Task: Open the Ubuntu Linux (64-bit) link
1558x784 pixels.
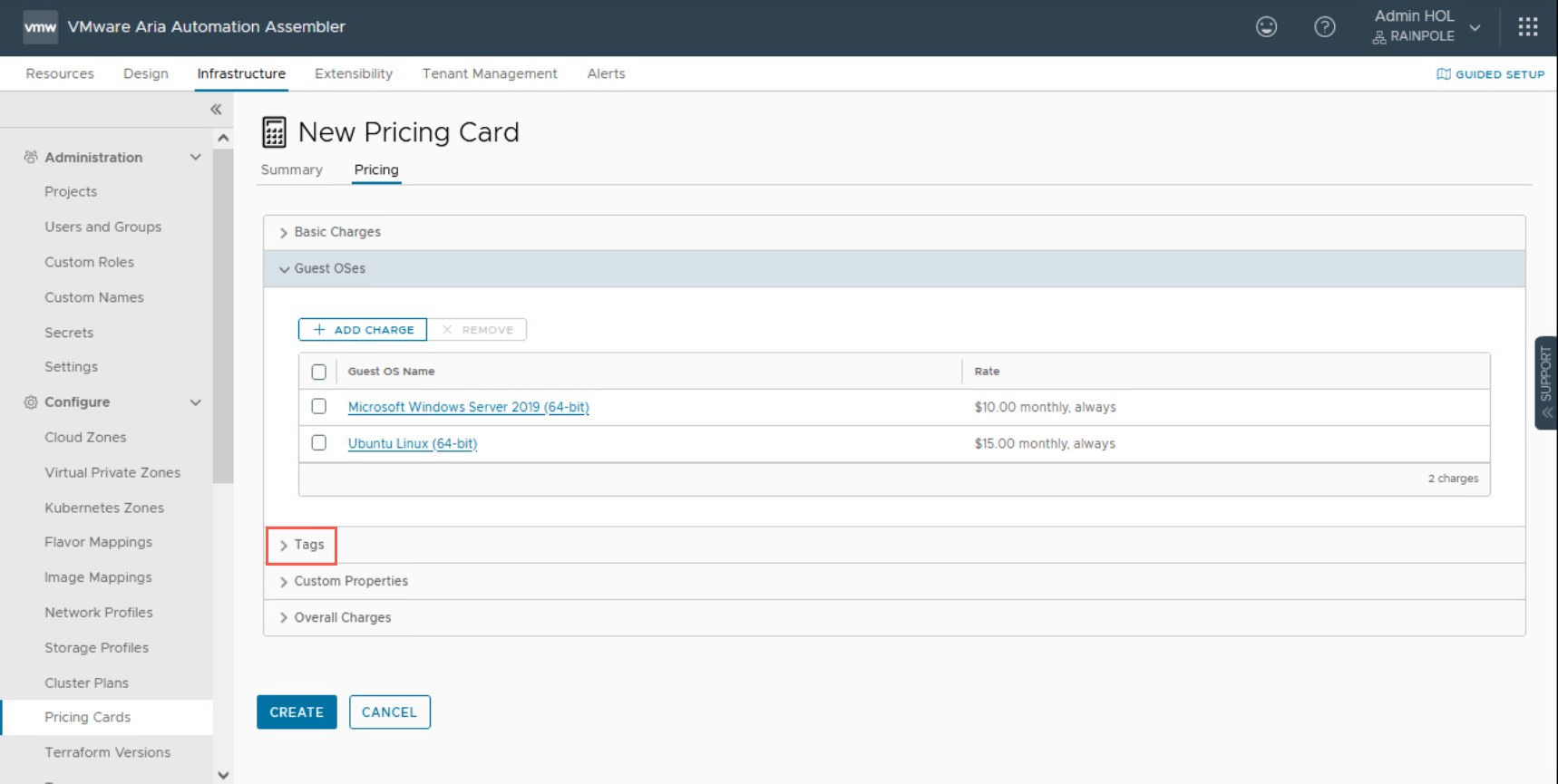Action: pos(412,443)
